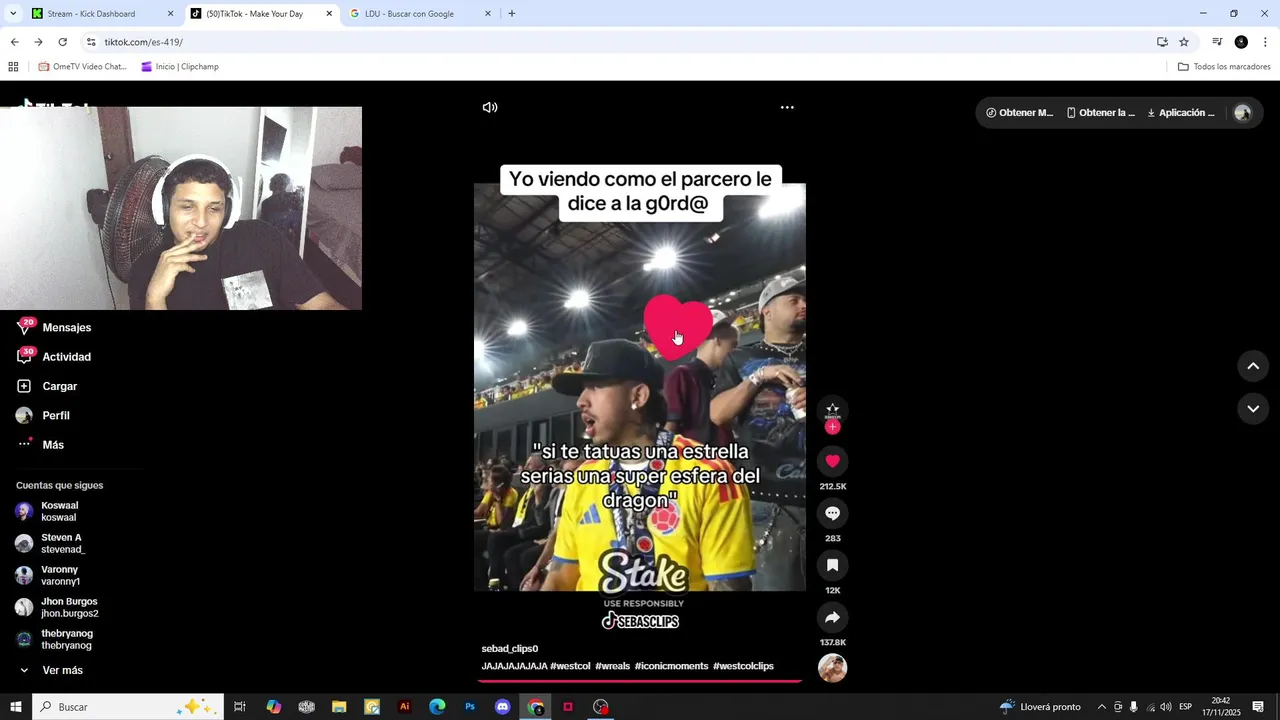
Task: Click the #wreals hashtag
Action: click(x=612, y=666)
